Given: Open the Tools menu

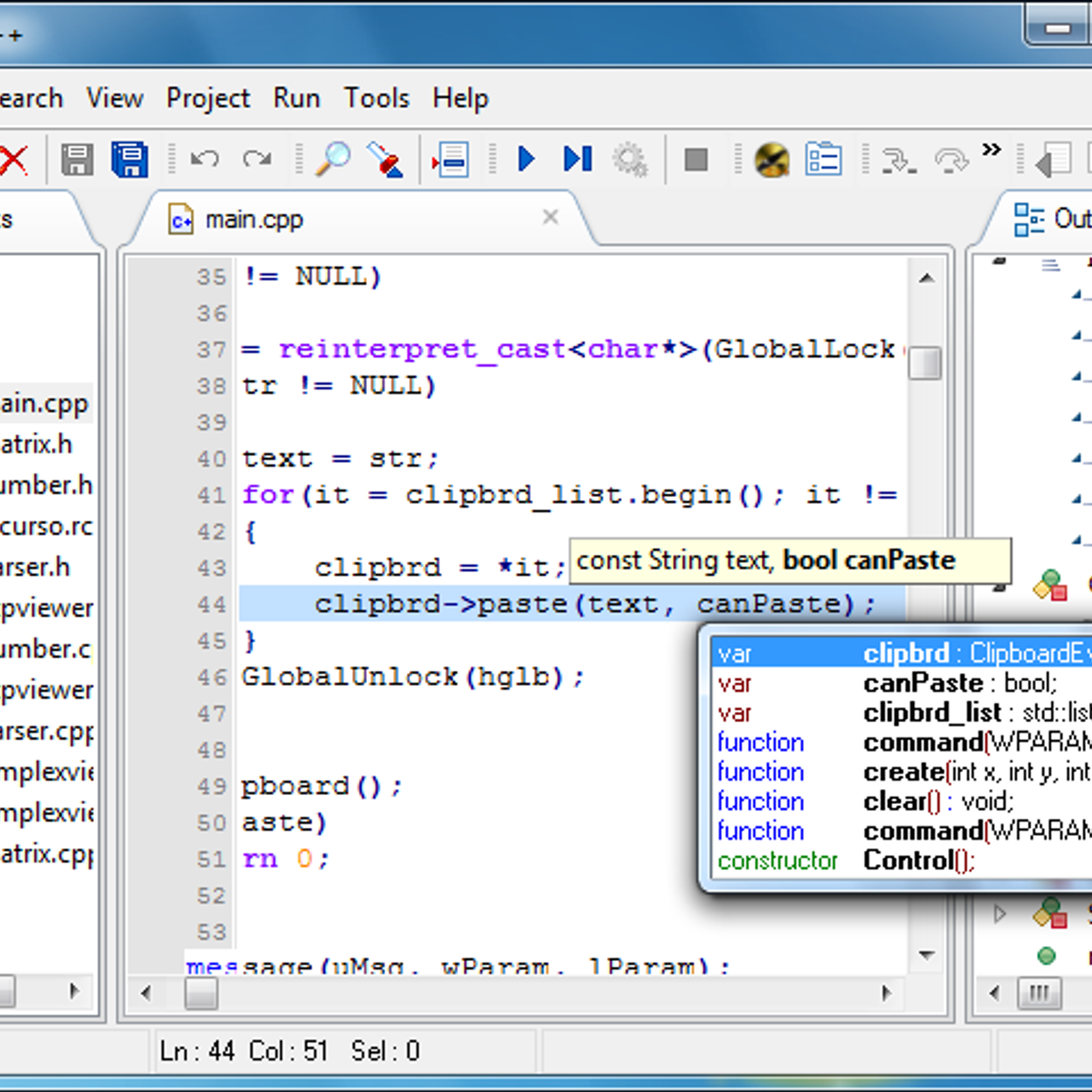Looking at the screenshot, I should pyautogui.click(x=376, y=98).
